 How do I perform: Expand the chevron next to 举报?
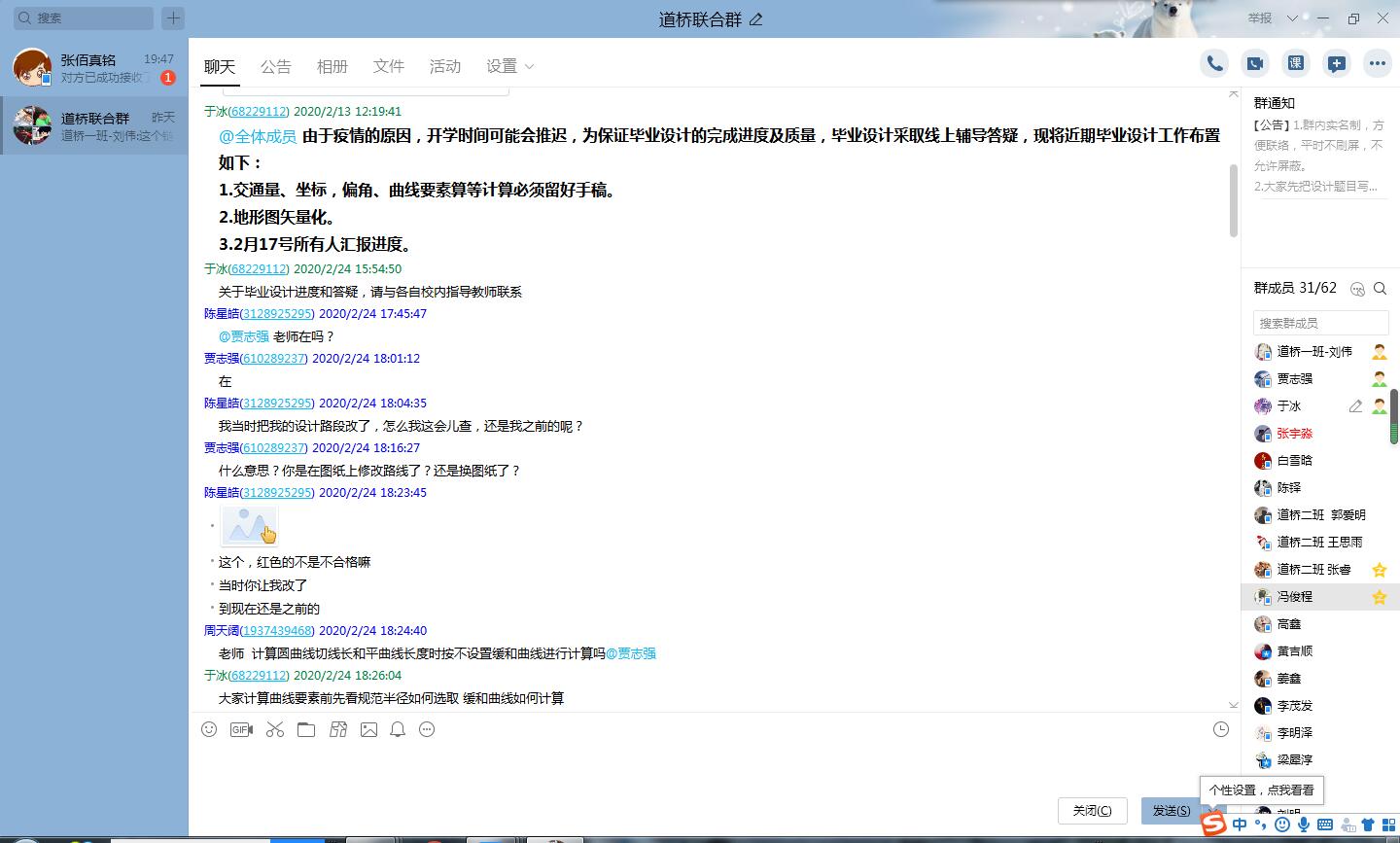(x=1292, y=18)
